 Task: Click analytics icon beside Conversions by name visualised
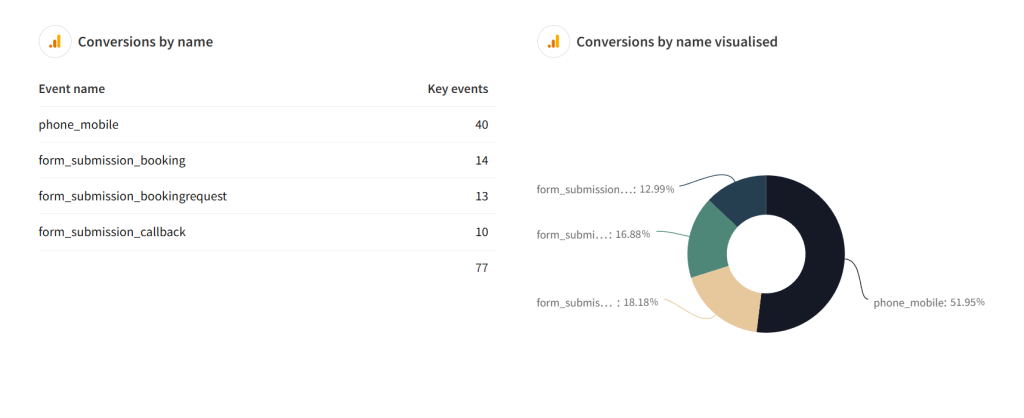pyautogui.click(x=553, y=42)
